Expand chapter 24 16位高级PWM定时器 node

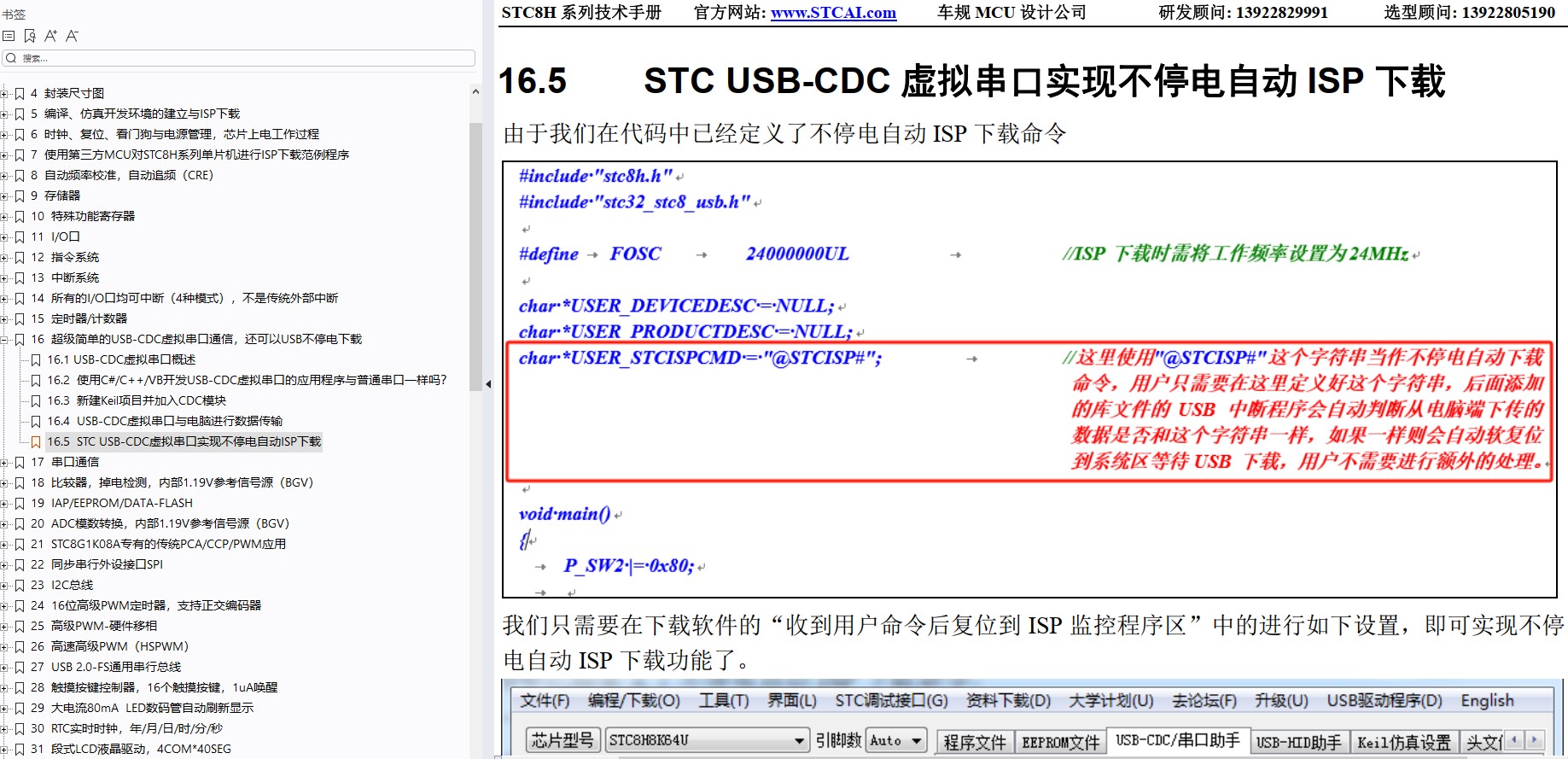[x=4, y=605]
